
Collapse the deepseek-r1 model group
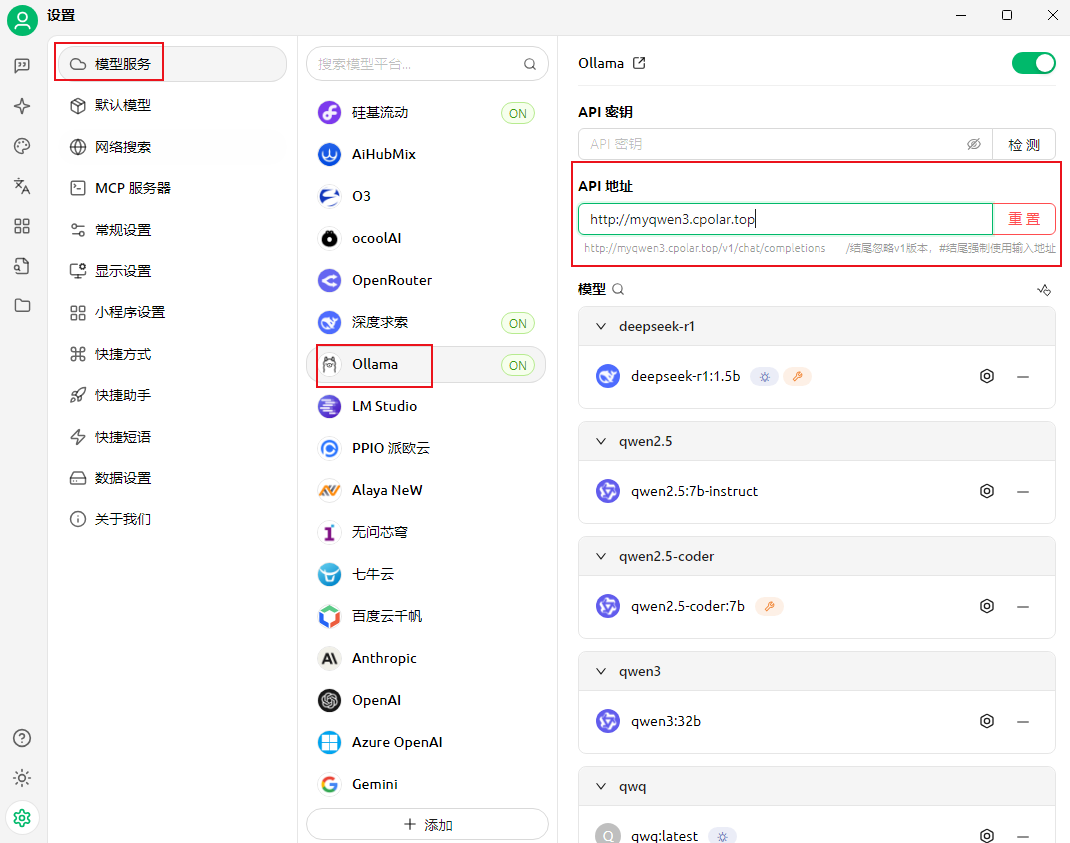click(x=601, y=326)
